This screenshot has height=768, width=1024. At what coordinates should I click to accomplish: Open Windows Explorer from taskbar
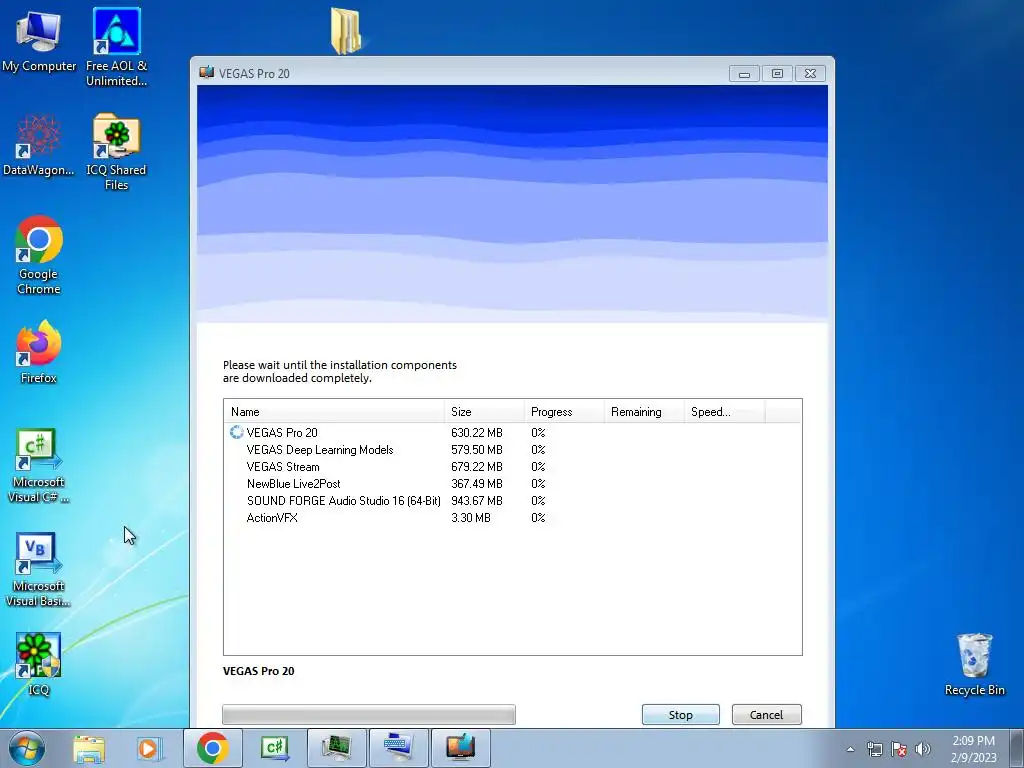(89, 748)
